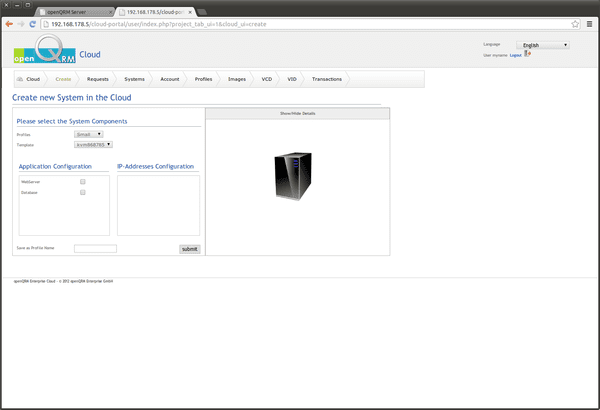Click the openQRM Enterprise Cloud footer text
Viewport: 600px width, 410px height.
point(64,281)
